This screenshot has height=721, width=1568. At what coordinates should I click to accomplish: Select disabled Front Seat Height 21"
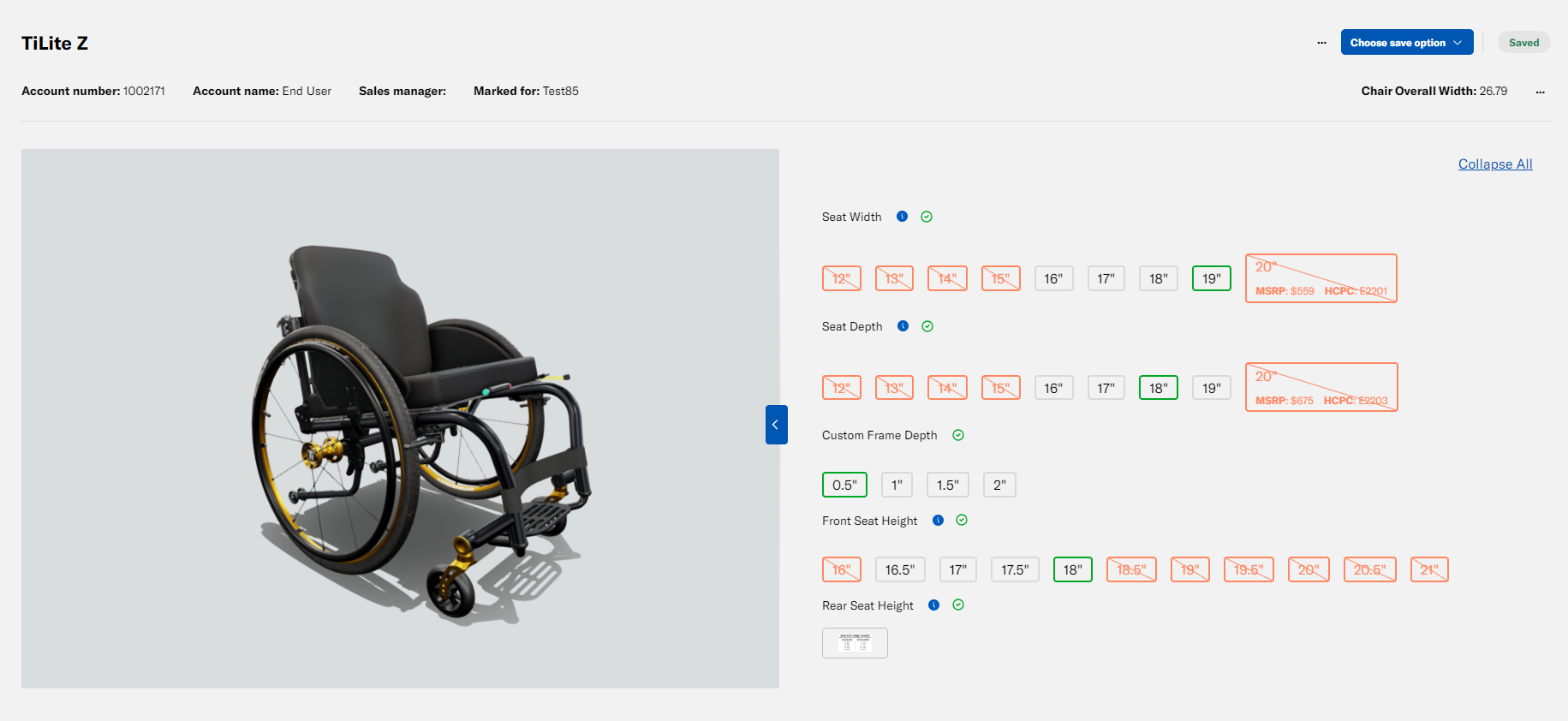1429,569
